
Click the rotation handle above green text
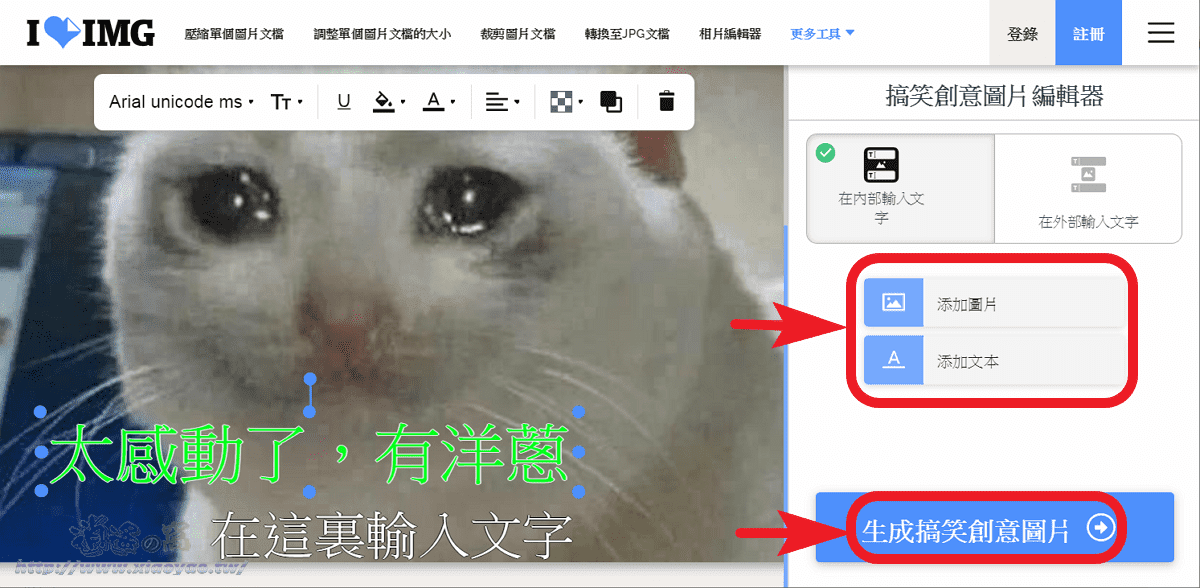tap(309, 380)
